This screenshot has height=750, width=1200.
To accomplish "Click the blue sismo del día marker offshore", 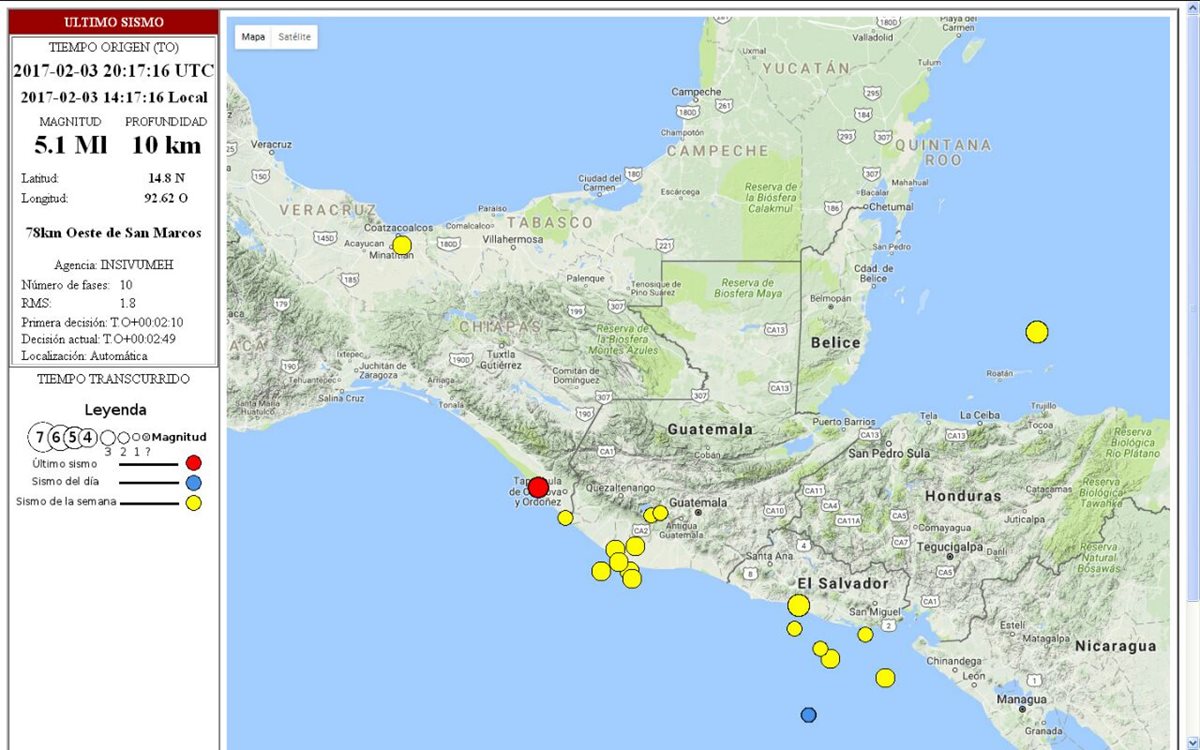I will (808, 714).
